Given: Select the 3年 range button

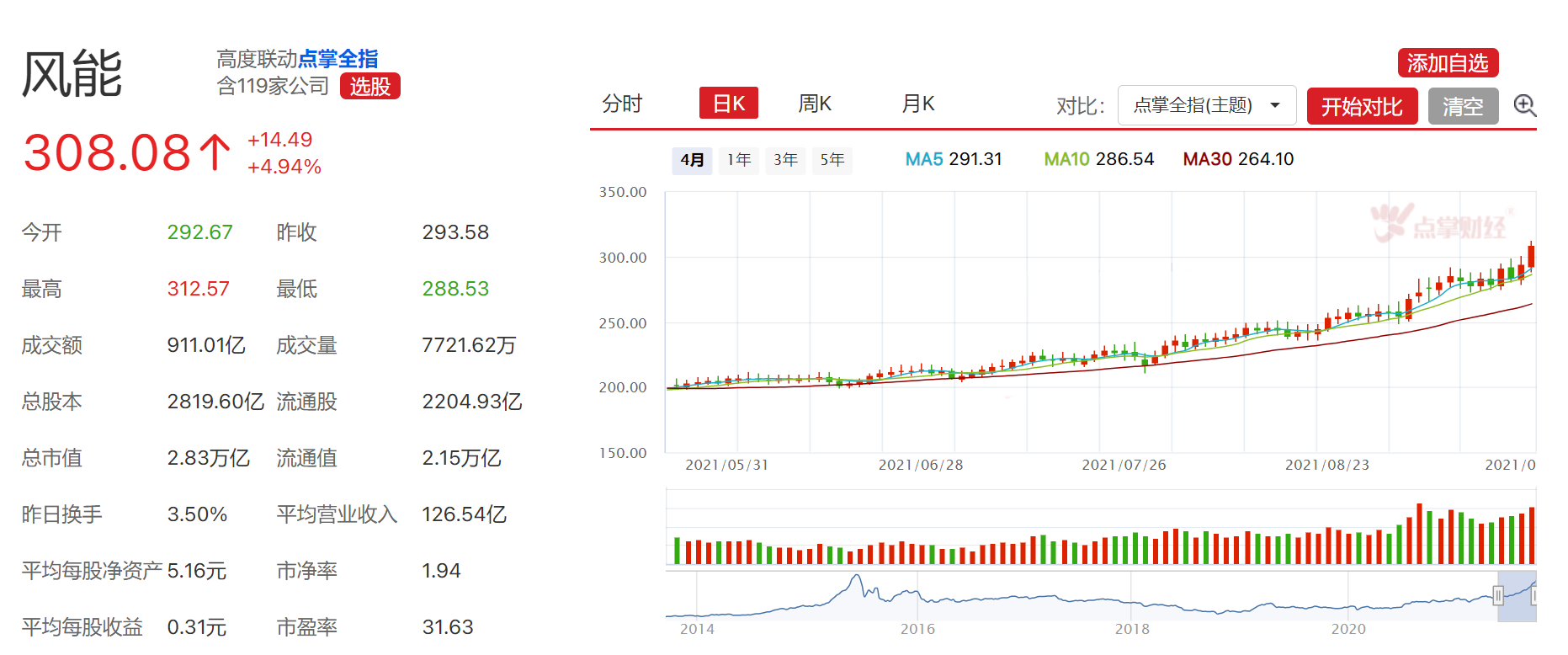Looking at the screenshot, I should click(785, 160).
